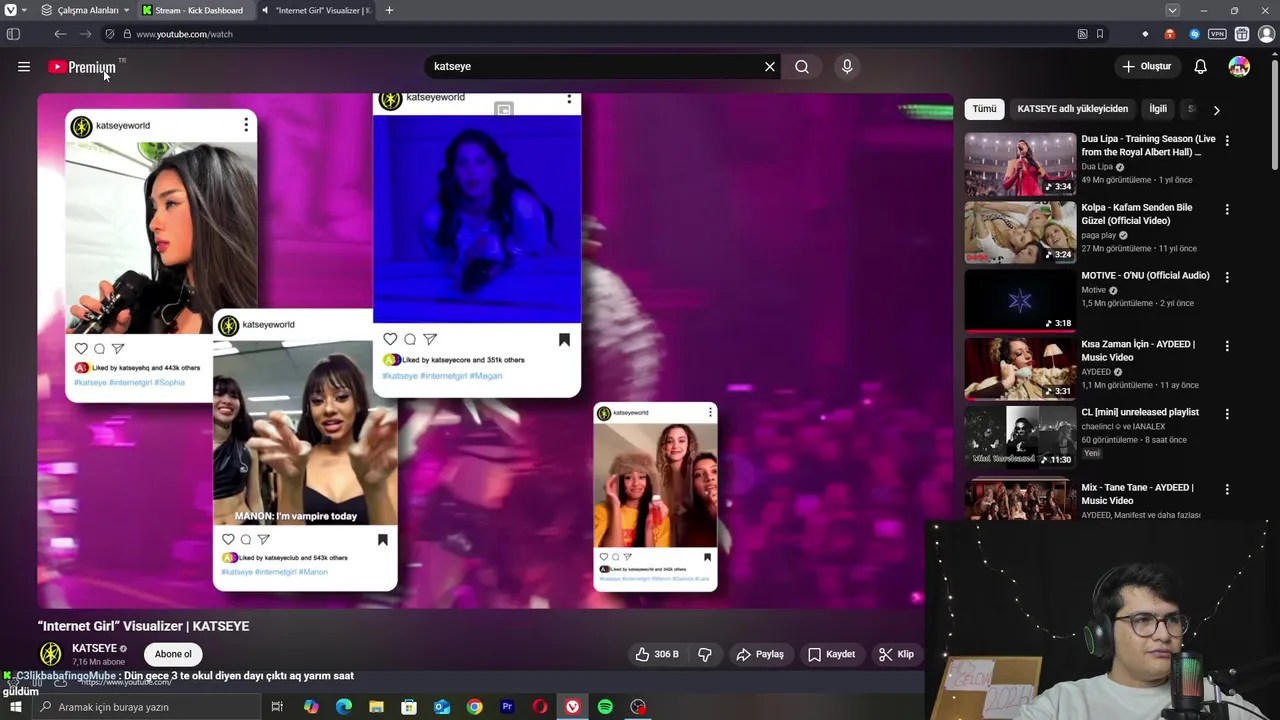Play Dua Lipa Training Season thumbnail
Image resolution: width=1280 pixels, height=720 pixels.
click(x=1020, y=164)
